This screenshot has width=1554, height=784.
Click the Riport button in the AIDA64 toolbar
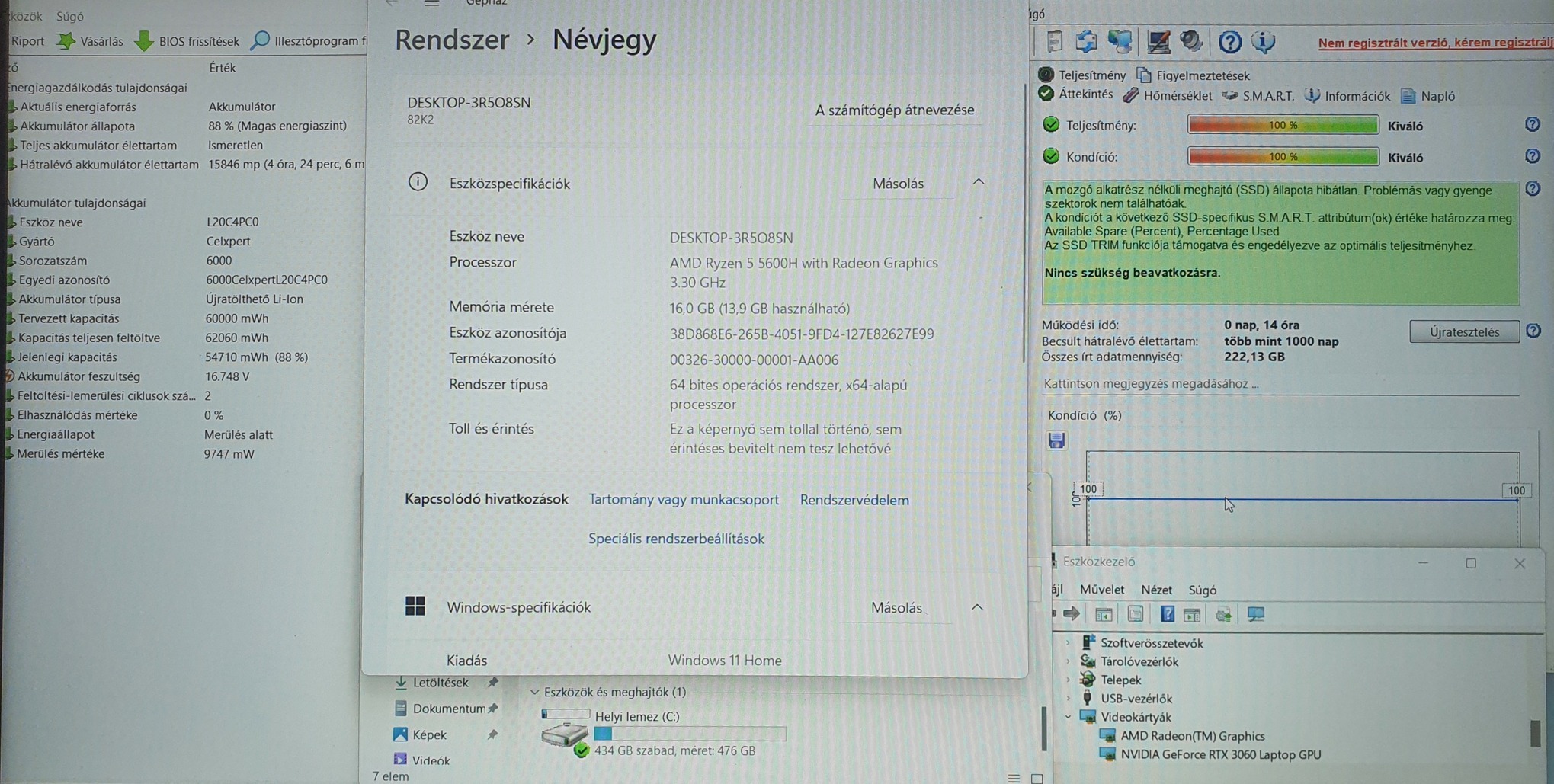click(28, 41)
